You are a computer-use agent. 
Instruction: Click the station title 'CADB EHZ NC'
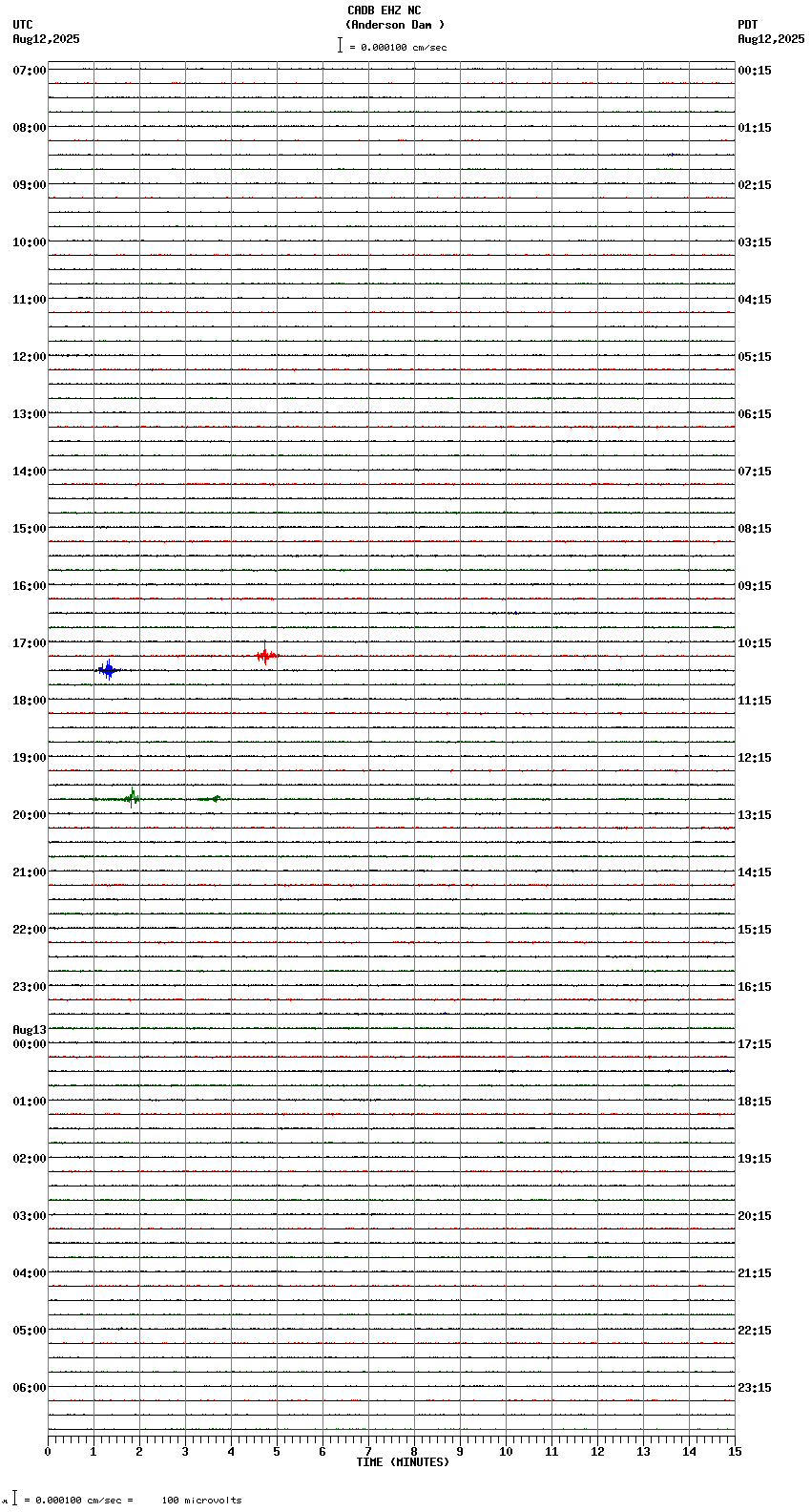[x=384, y=10]
